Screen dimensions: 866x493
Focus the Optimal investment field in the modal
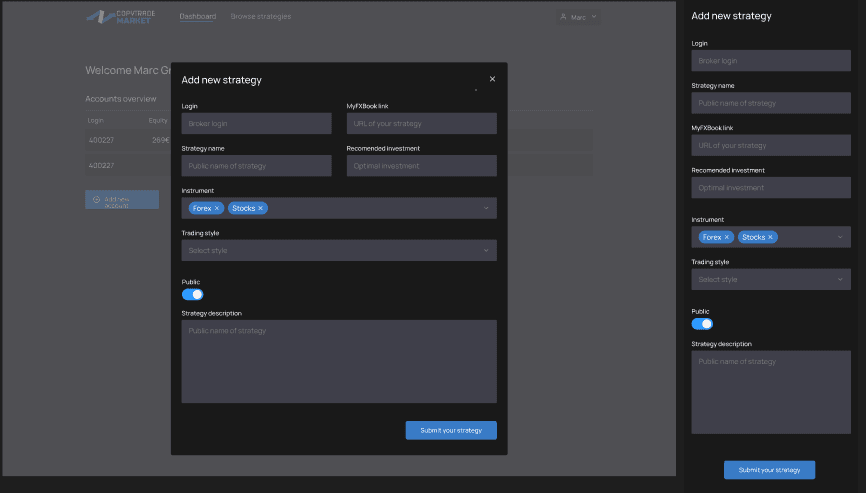point(421,166)
